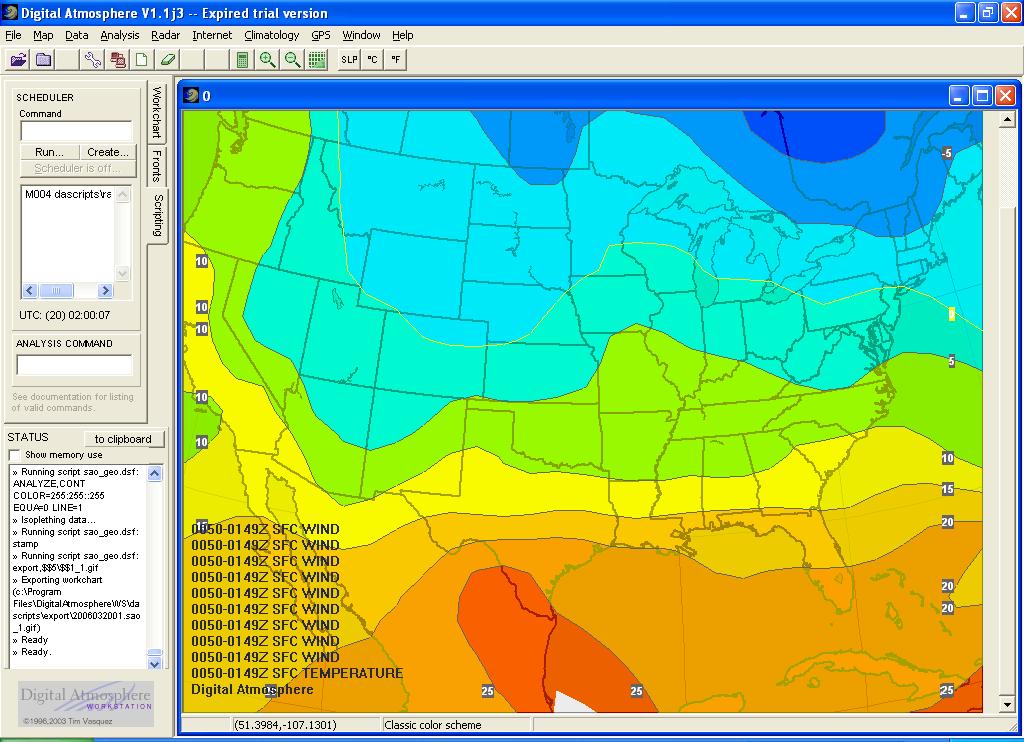Click scheduler list up scroll arrow
The image size is (1024, 742).
tap(122, 195)
